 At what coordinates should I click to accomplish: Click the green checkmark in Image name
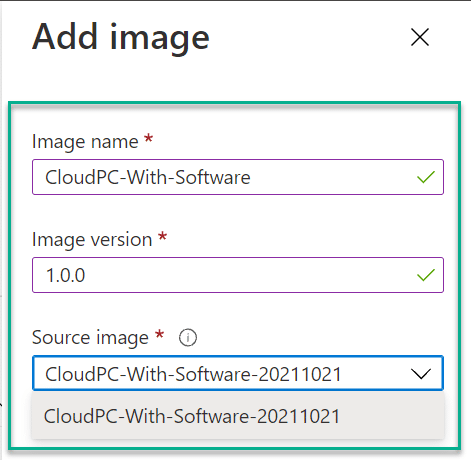[426, 177]
